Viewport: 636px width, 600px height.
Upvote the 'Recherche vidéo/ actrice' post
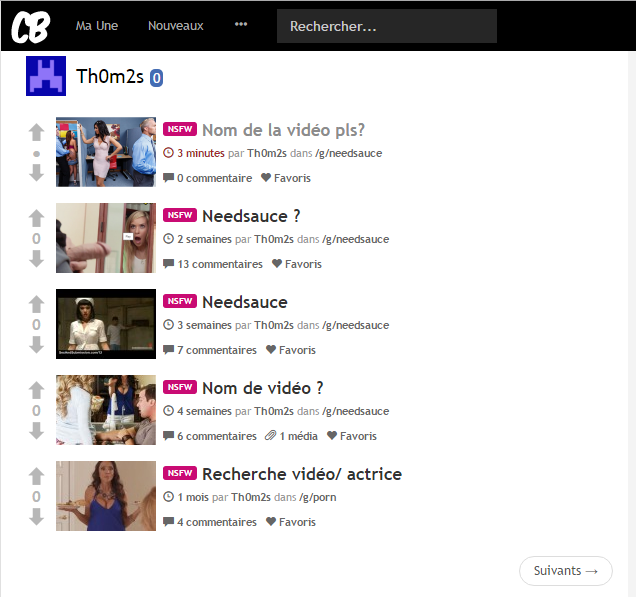[37, 476]
